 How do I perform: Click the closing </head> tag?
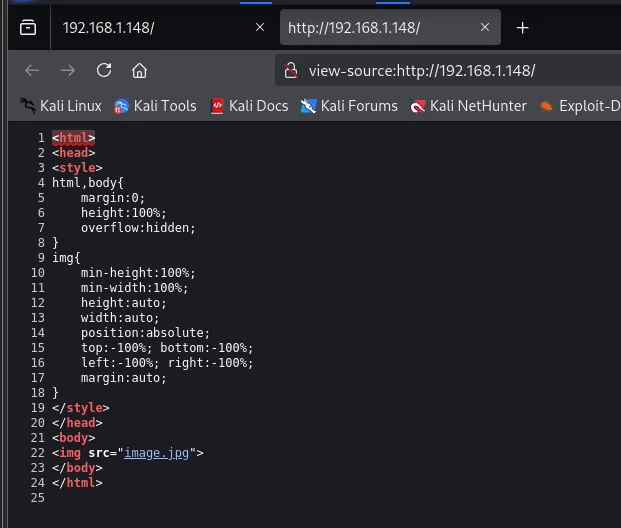77,423
